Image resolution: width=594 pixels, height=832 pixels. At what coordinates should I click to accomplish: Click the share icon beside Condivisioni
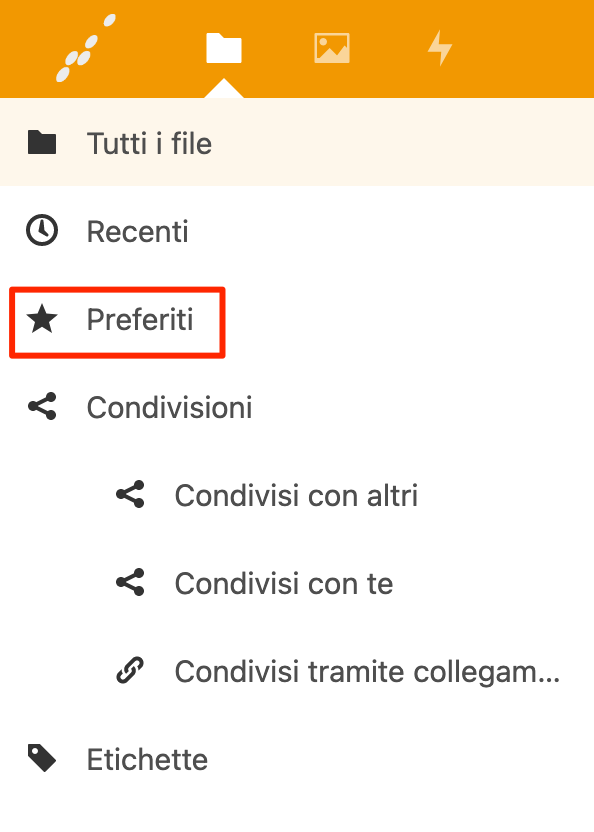pyautogui.click(x=42, y=406)
